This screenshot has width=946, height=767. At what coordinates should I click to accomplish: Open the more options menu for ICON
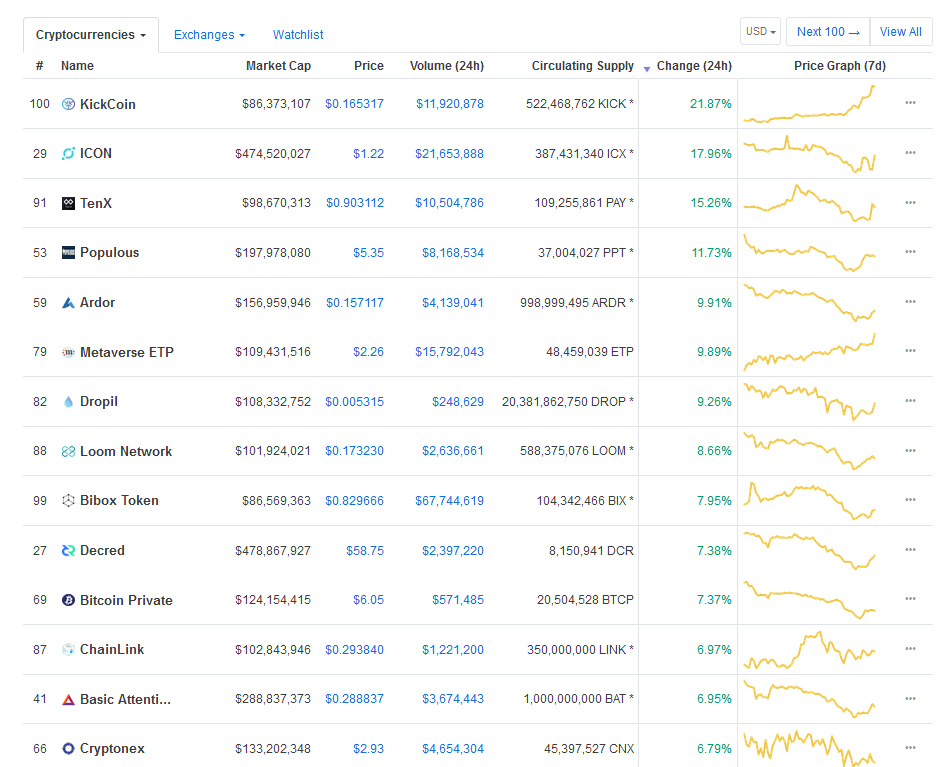910,153
